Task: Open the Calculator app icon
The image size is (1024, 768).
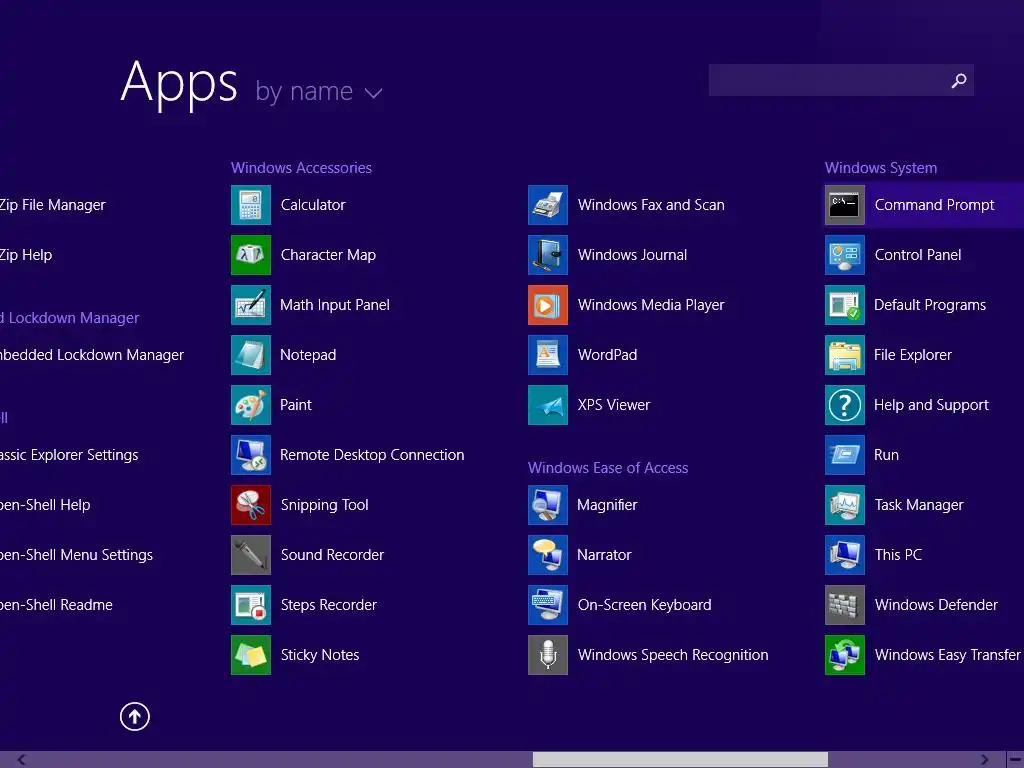Action: (251, 205)
